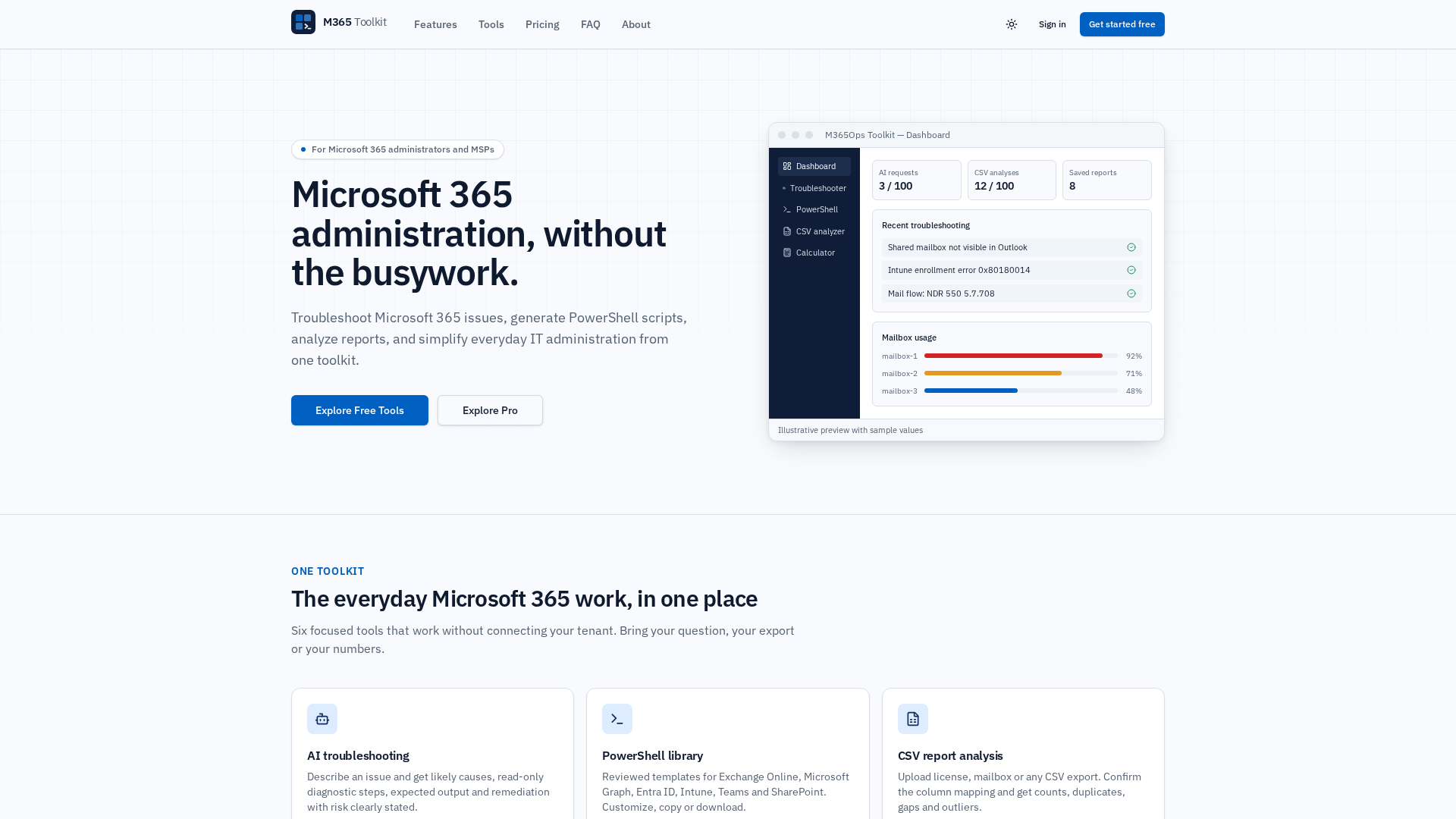Screen dimensions: 1456x819
Task: Click the AI requests 3 / 100 card
Action: (917, 180)
